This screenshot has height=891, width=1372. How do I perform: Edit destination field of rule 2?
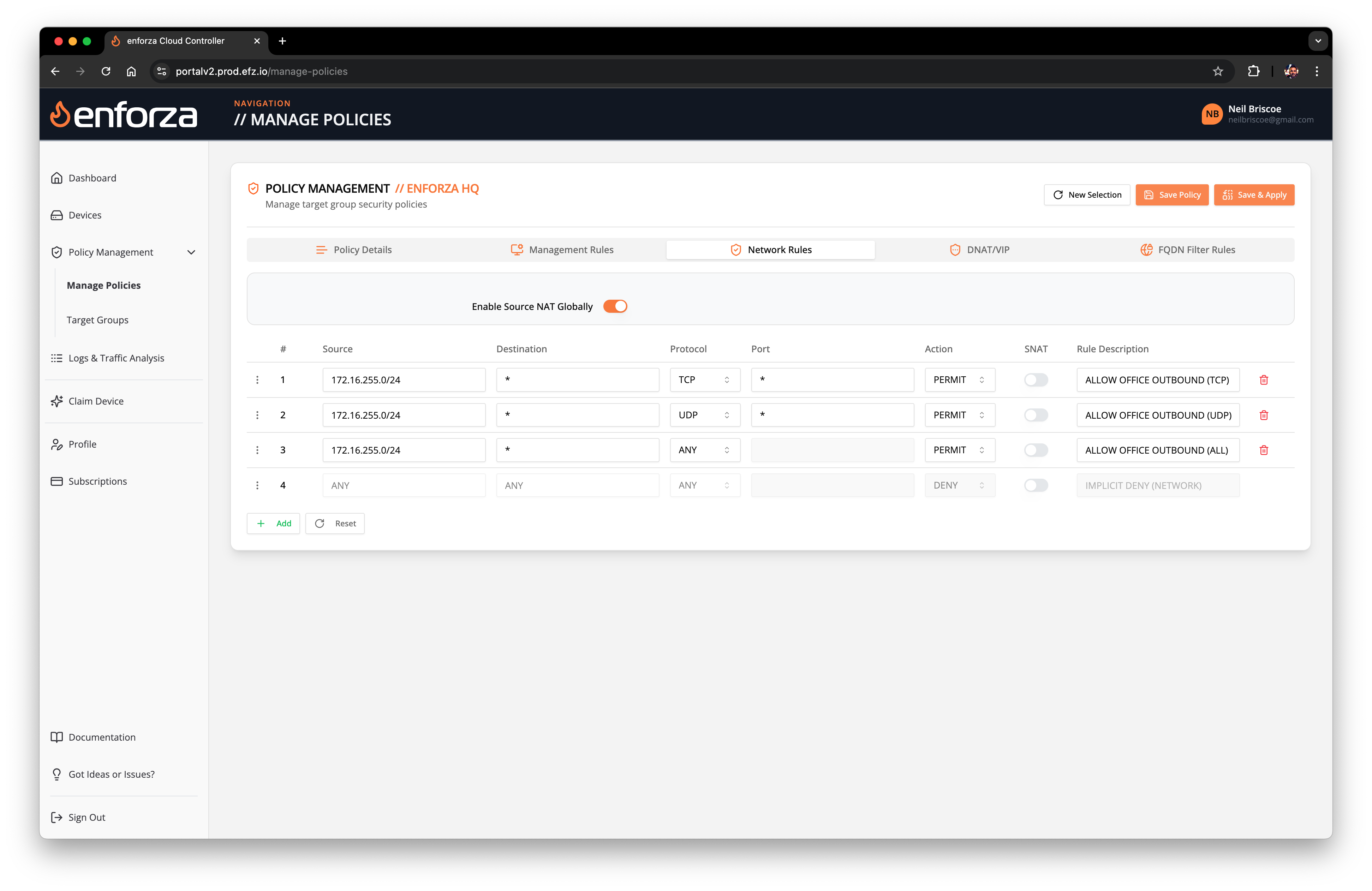[578, 415]
